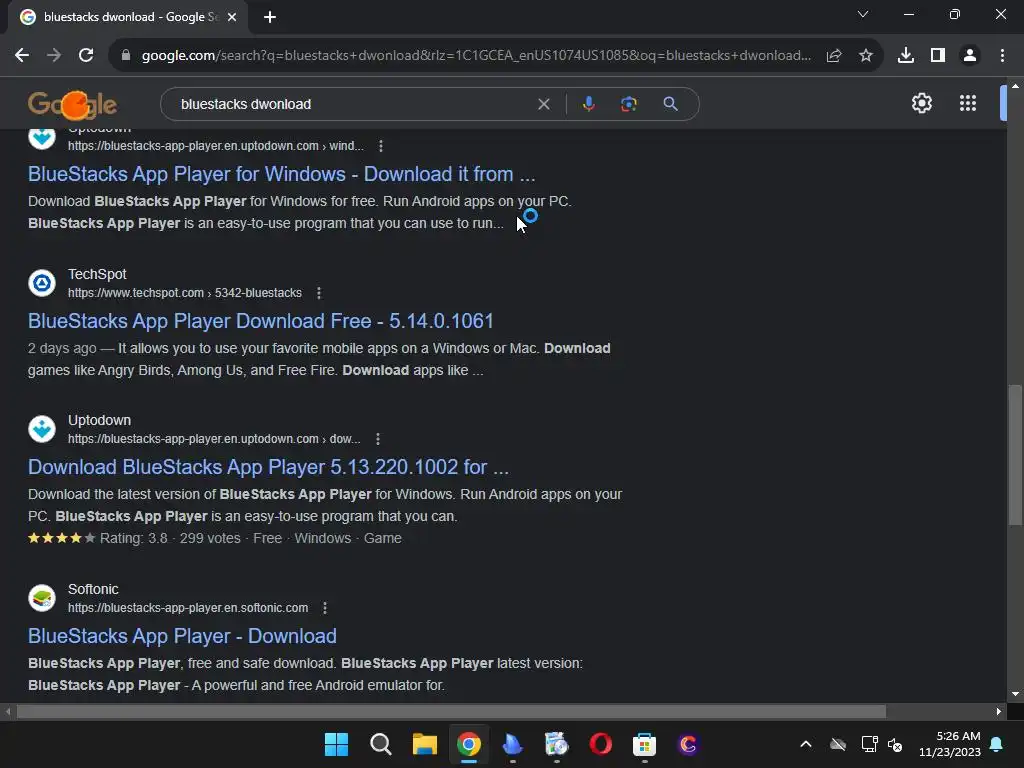
Task: Open more options for Softonic result
Action: pyautogui.click(x=325, y=608)
